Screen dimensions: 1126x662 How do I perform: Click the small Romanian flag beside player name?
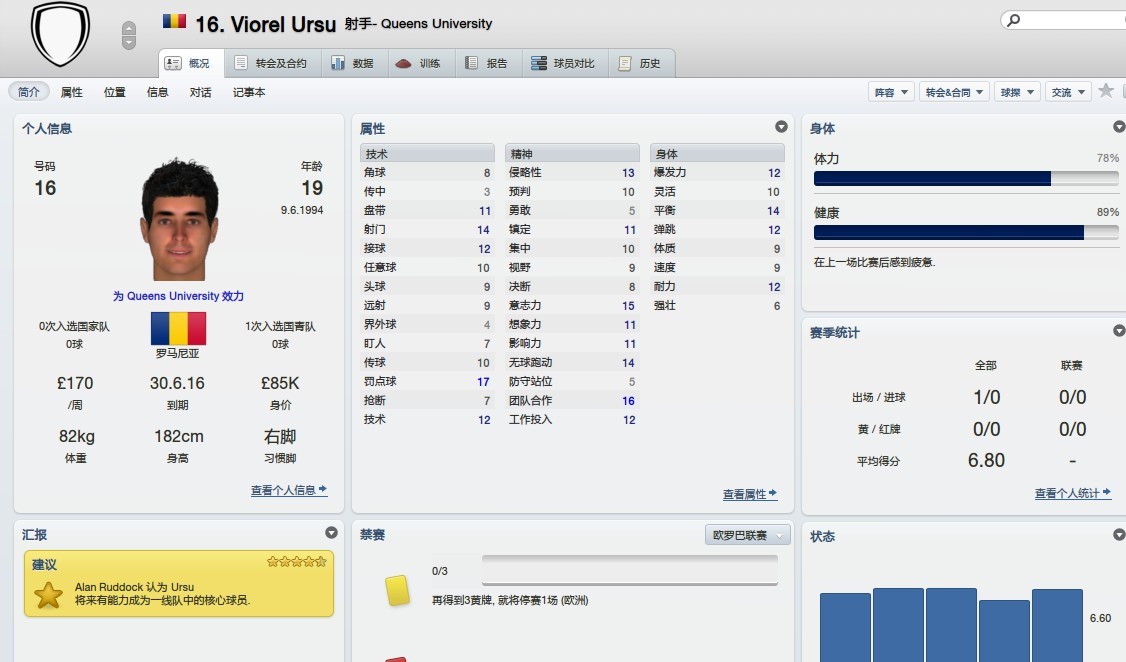click(x=174, y=22)
